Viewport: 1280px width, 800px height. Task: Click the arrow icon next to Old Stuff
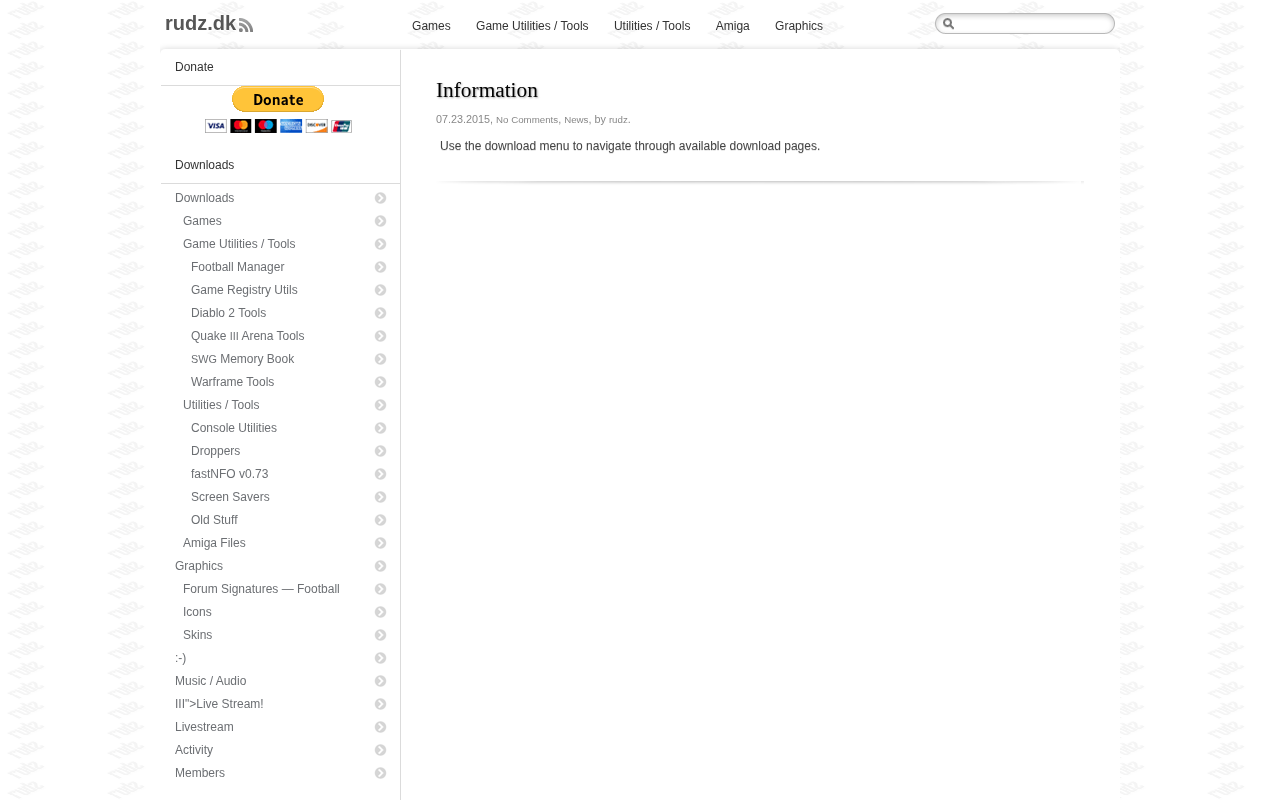click(x=381, y=520)
